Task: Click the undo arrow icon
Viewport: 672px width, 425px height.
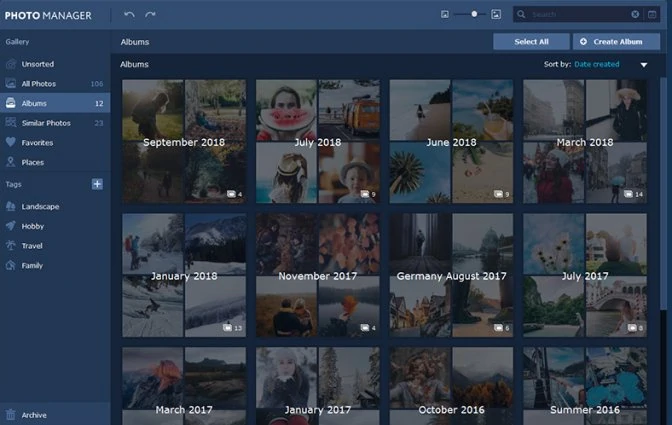Action: pyautogui.click(x=129, y=15)
